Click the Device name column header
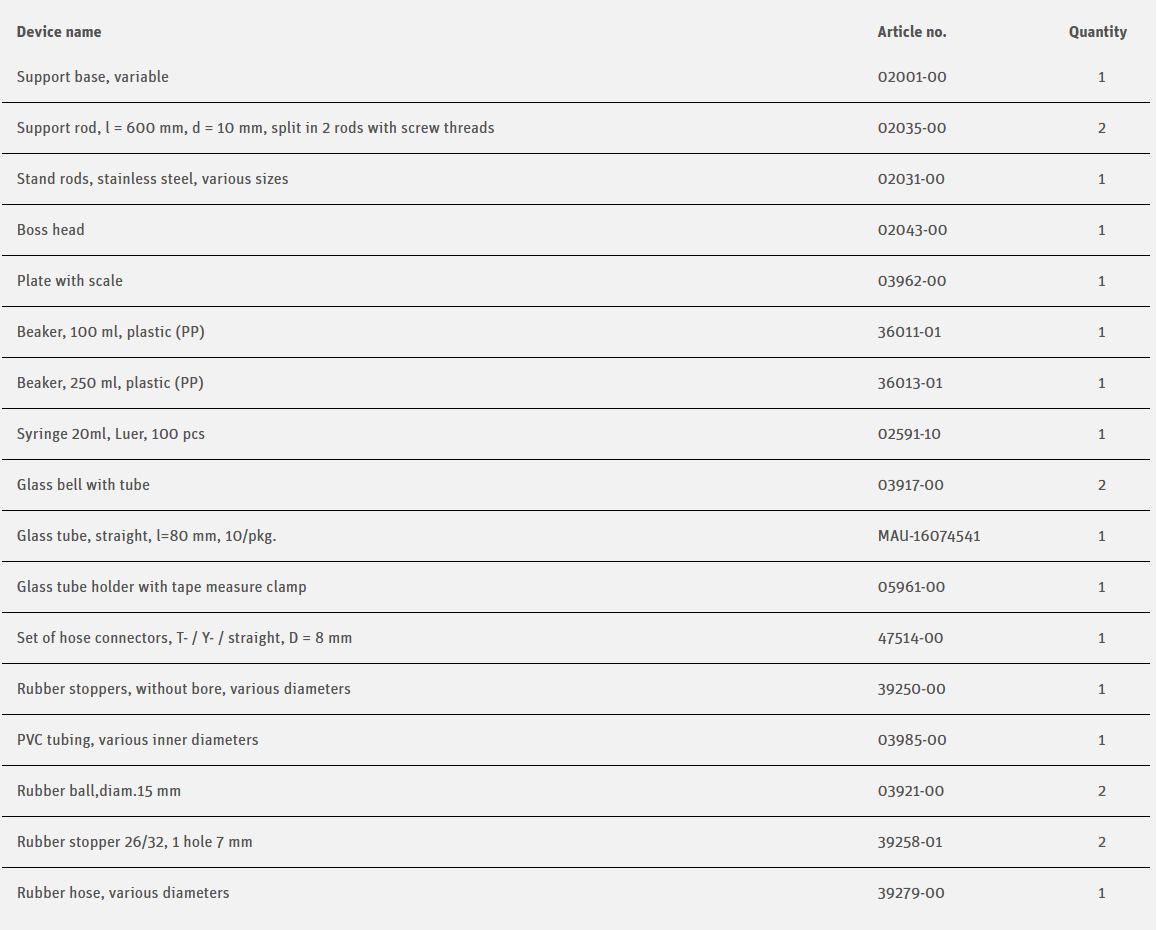The height and width of the screenshot is (930, 1157). 59,32
